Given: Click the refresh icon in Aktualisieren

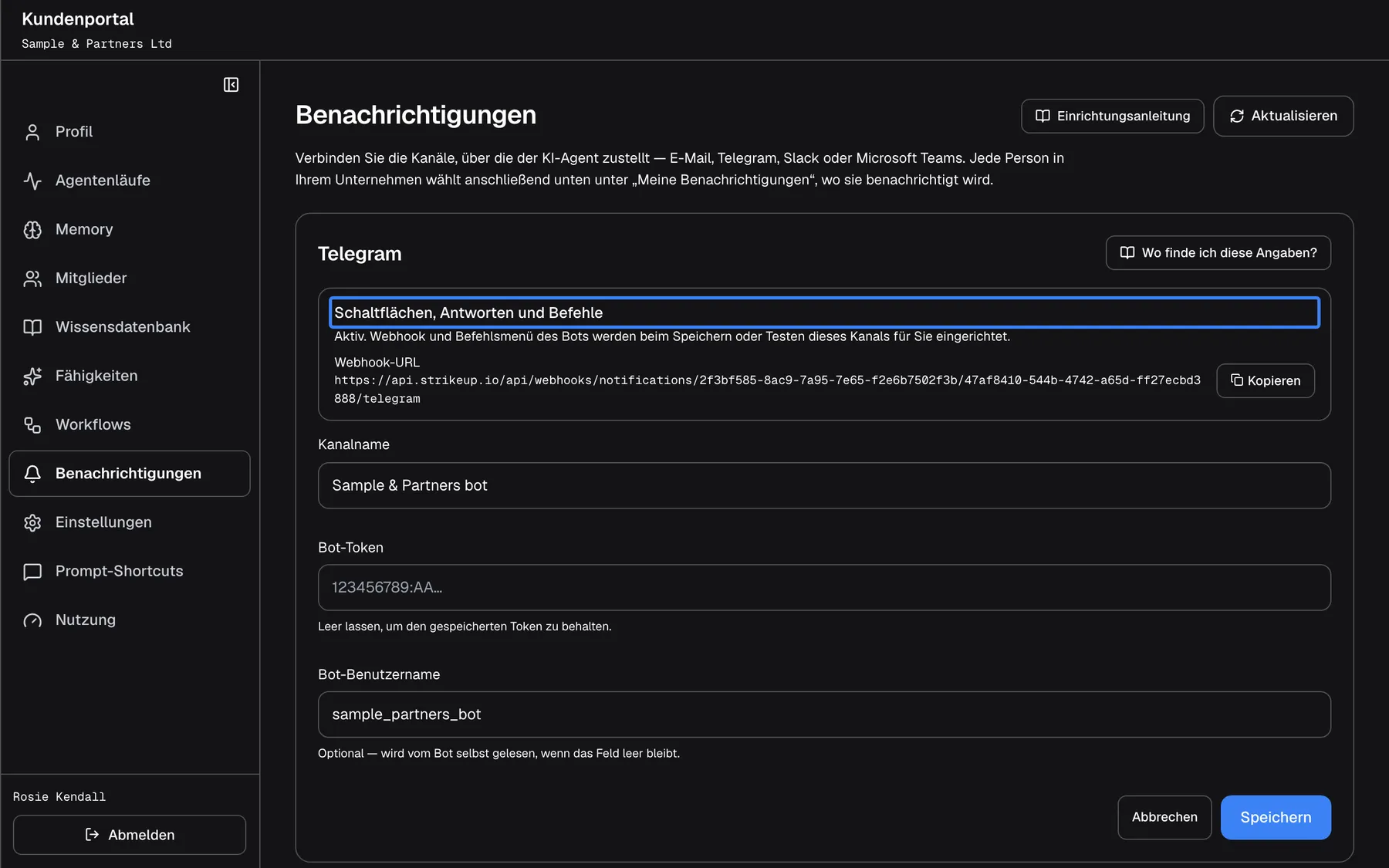Looking at the screenshot, I should (1237, 116).
